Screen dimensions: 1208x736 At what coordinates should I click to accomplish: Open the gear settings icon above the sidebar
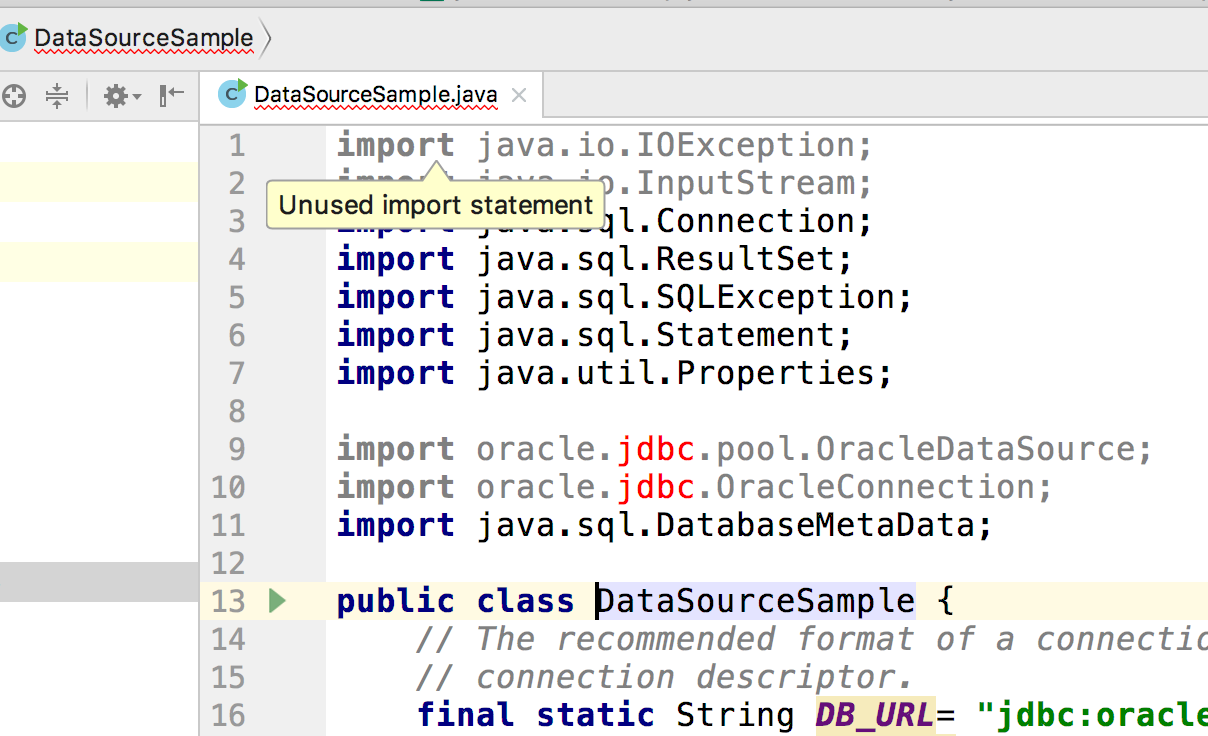(115, 96)
